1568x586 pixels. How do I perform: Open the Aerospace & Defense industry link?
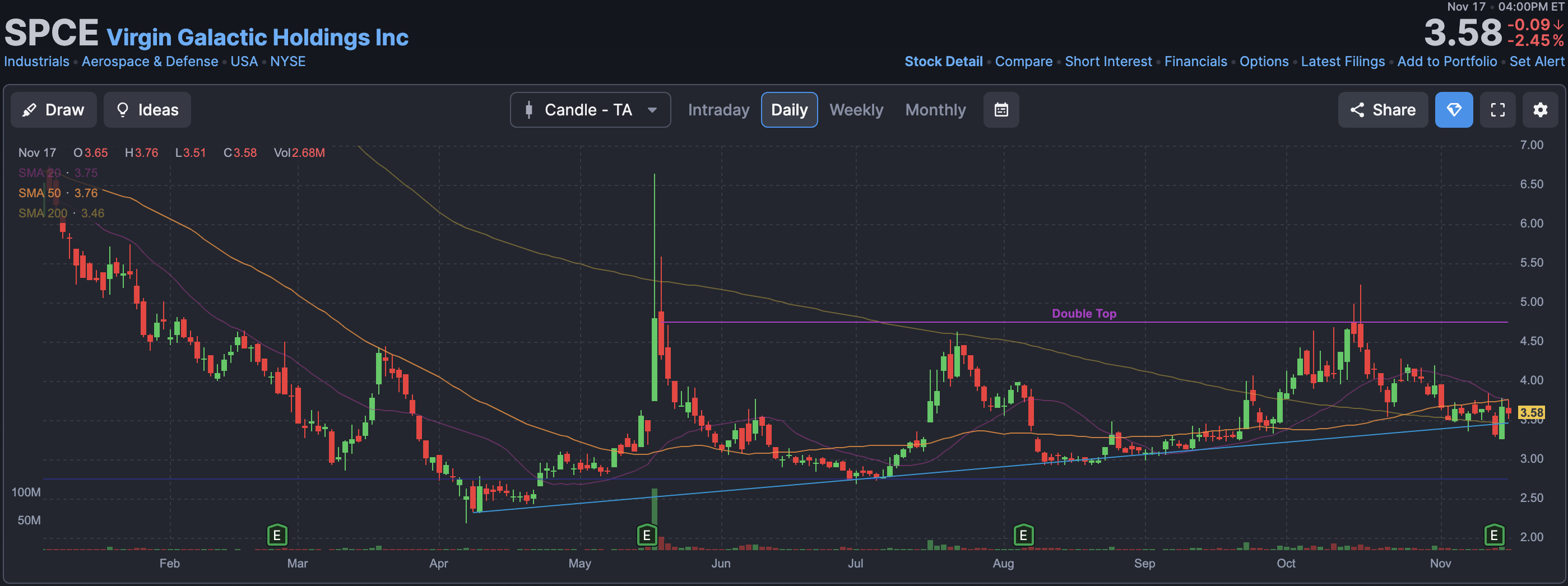[x=150, y=62]
